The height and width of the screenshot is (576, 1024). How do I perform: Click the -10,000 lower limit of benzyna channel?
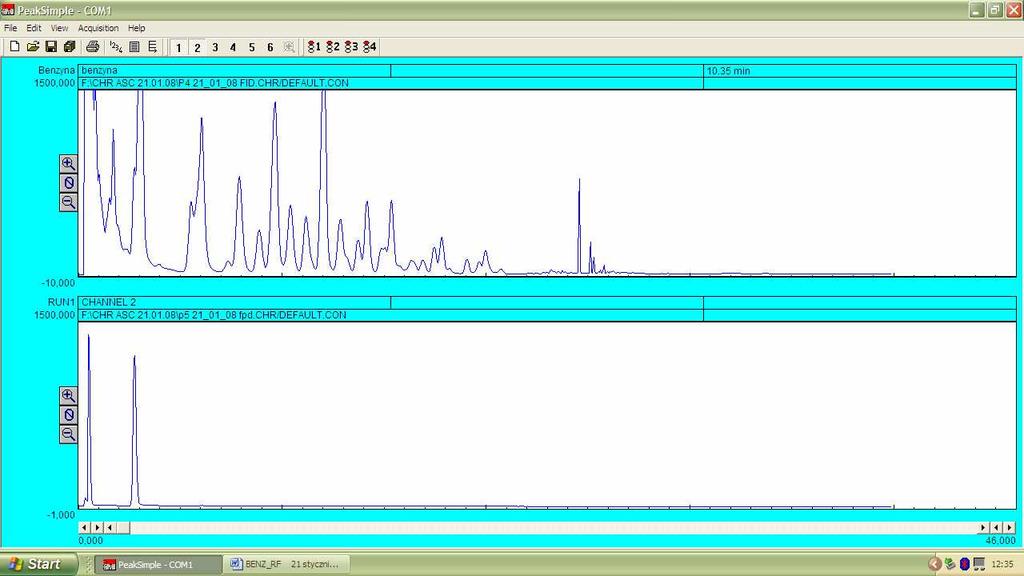click(59, 283)
